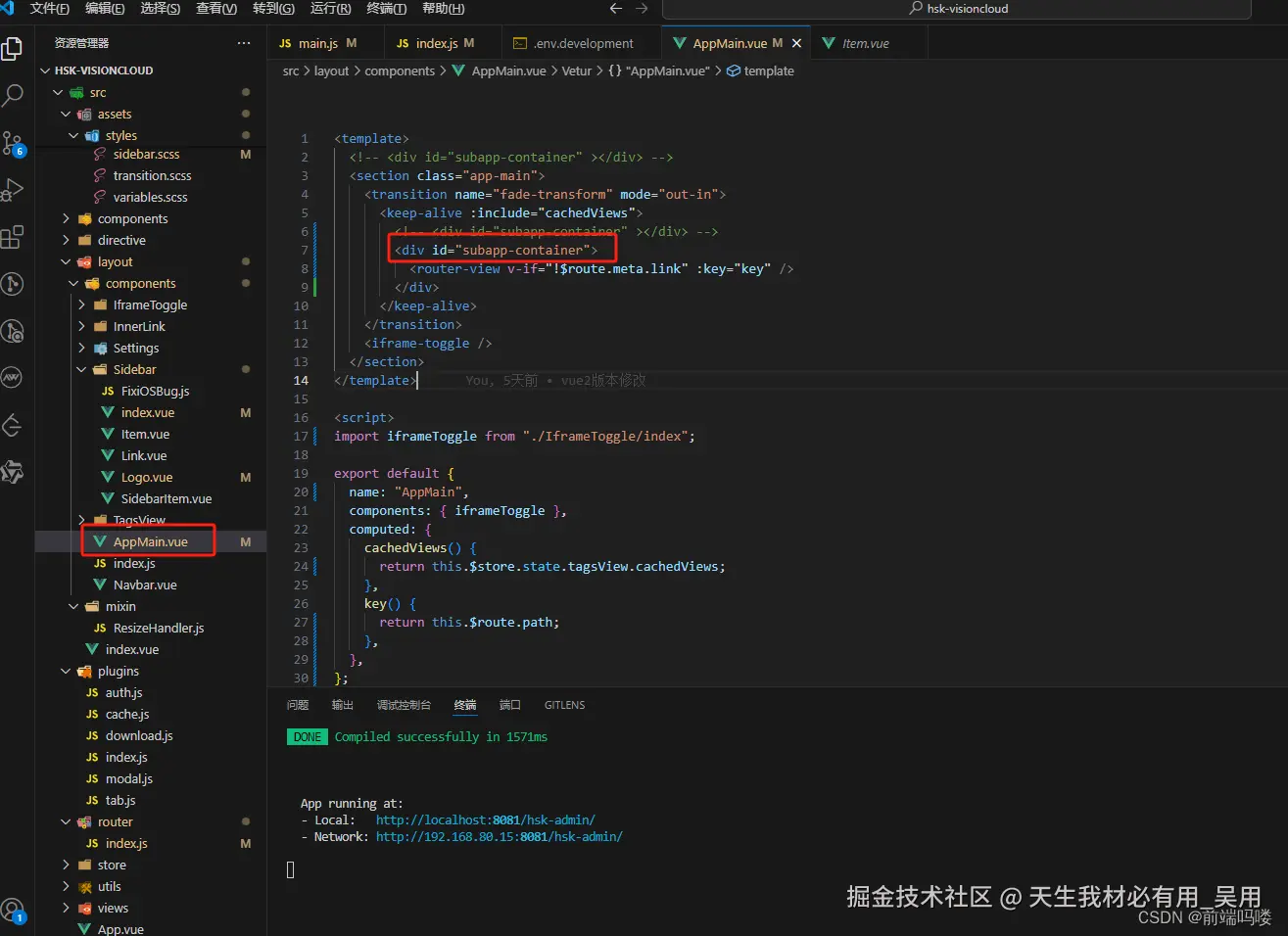Select AppMain.vue in the explorer tree
1288x936 pixels.
(151, 541)
